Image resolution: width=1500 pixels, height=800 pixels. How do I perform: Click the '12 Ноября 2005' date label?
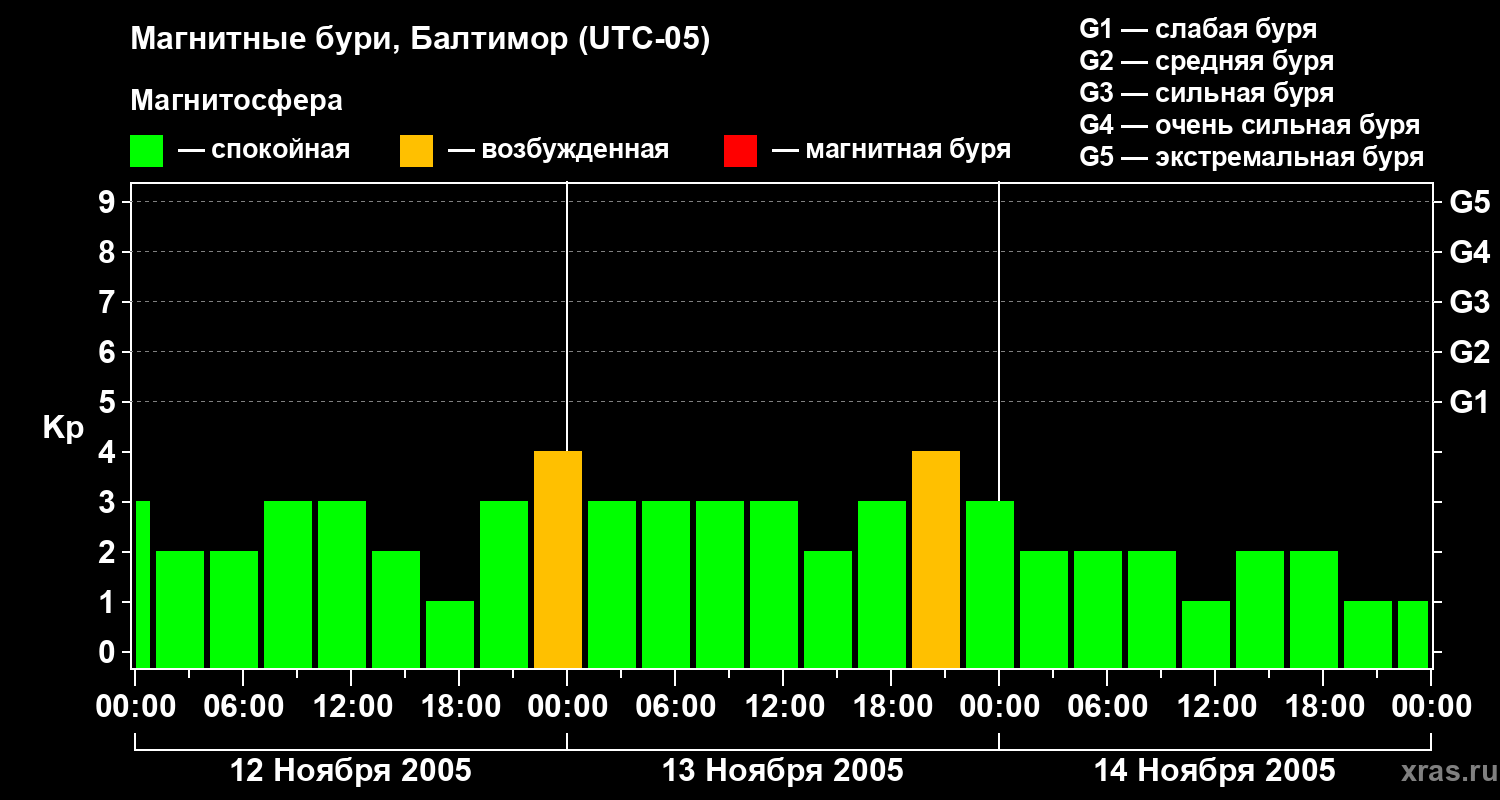(351, 771)
